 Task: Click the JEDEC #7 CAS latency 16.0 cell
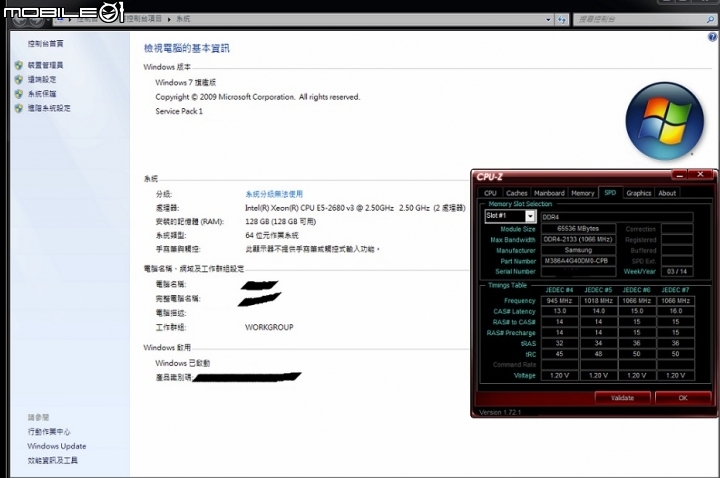pos(675,311)
